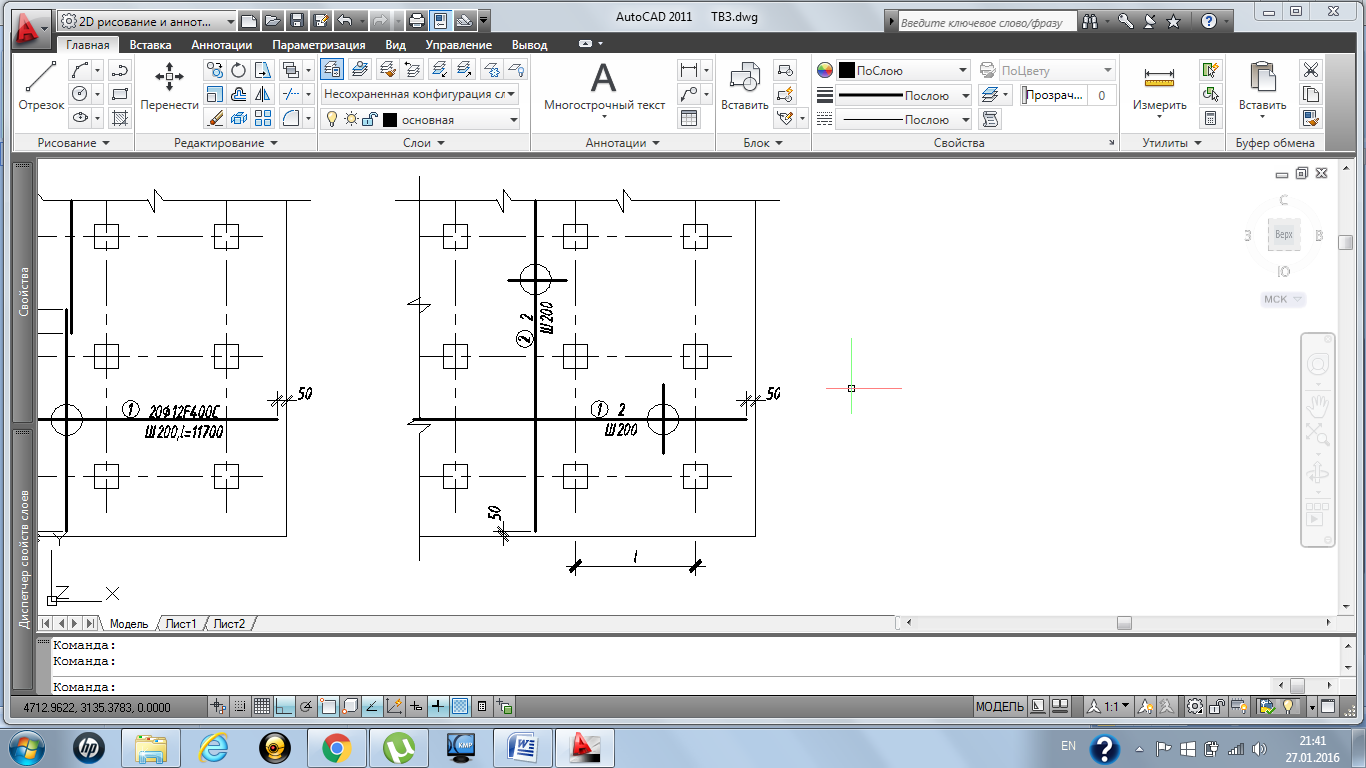Image resolution: width=1366 pixels, height=768 pixels.
Task: Expand the Редактирование panel
Action: point(226,143)
